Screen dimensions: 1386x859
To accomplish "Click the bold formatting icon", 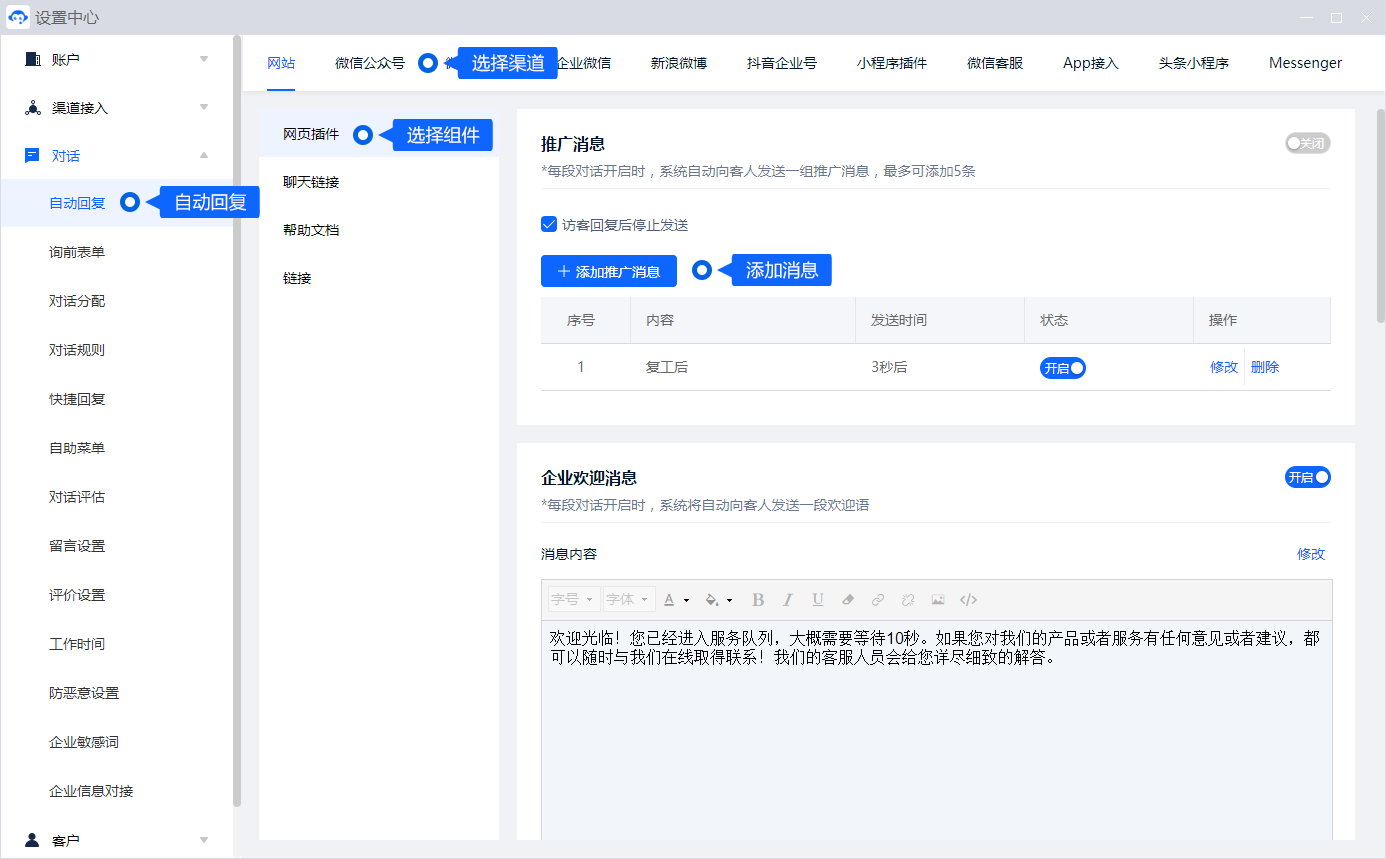I will click(x=758, y=600).
